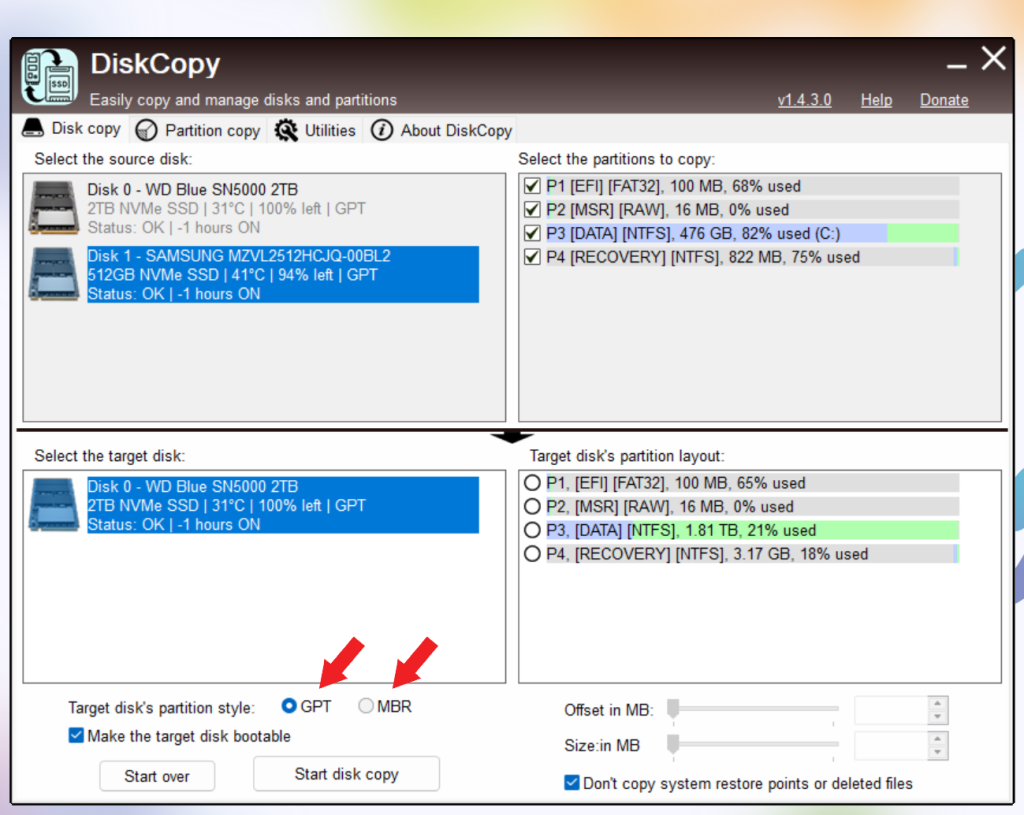This screenshot has height=815, width=1024.
Task: Choose MBR partition style
Action: [x=366, y=706]
